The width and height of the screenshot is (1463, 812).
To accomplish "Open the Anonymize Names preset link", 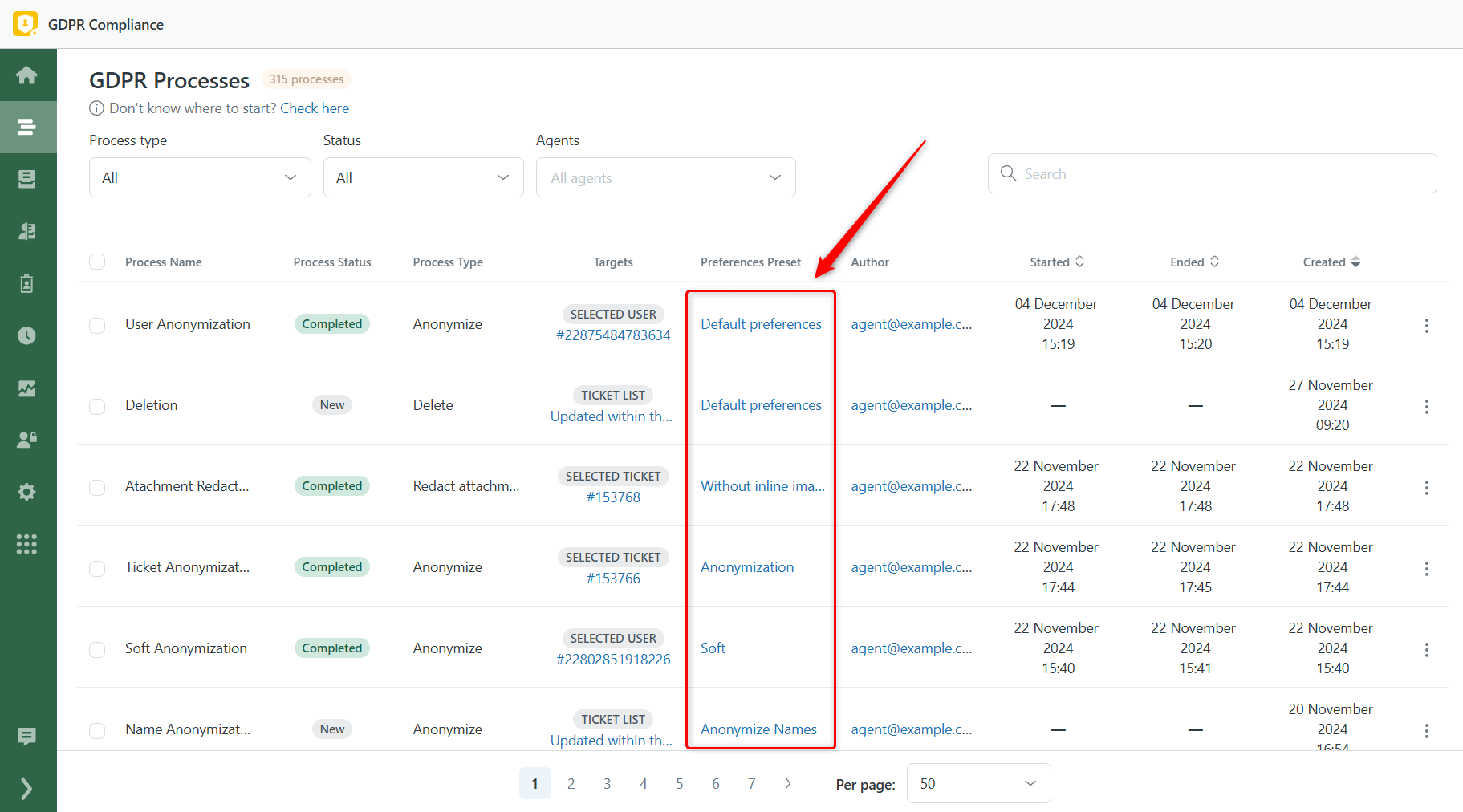I will 758,729.
